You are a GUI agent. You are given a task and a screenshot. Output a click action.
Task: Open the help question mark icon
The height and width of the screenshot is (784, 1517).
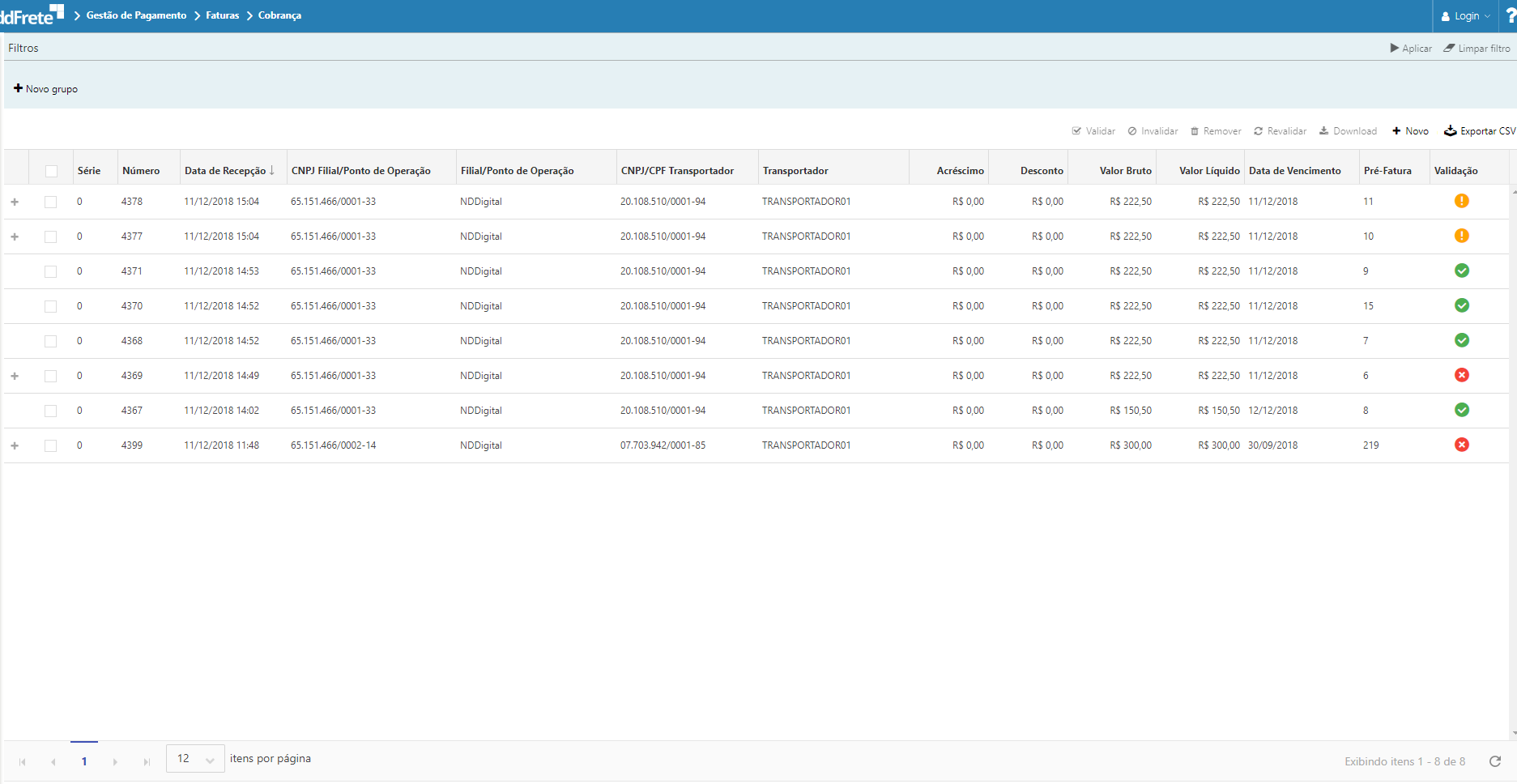(x=1511, y=16)
